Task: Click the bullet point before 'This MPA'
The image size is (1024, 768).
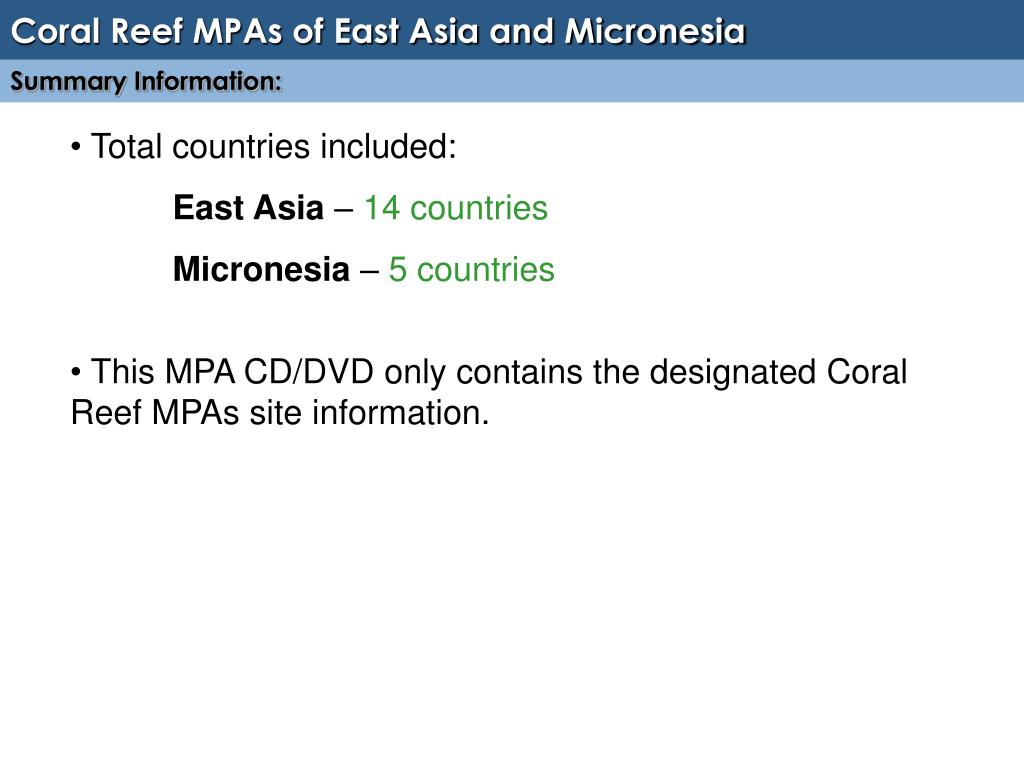Action: coord(76,373)
